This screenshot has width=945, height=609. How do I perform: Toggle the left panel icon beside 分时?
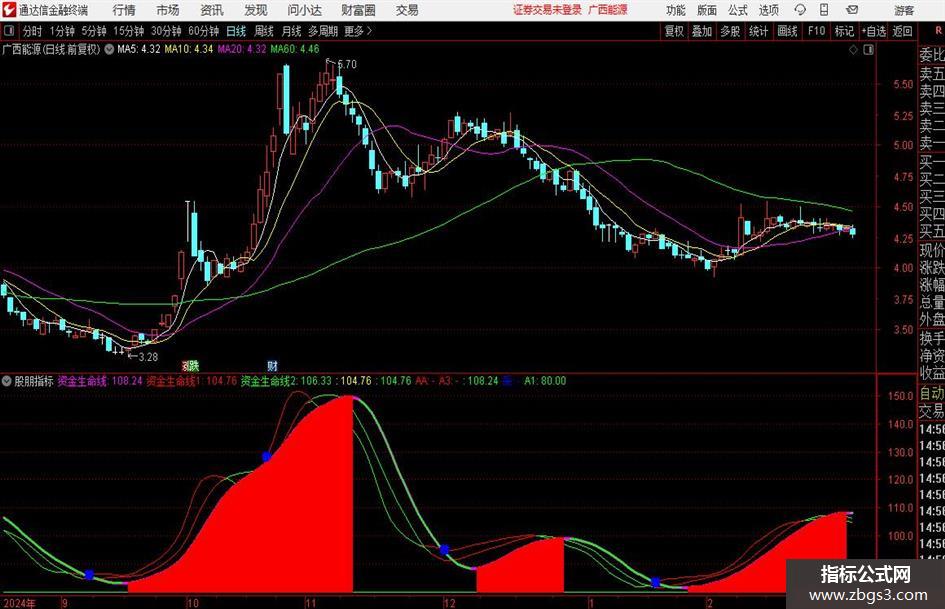[x=9, y=31]
